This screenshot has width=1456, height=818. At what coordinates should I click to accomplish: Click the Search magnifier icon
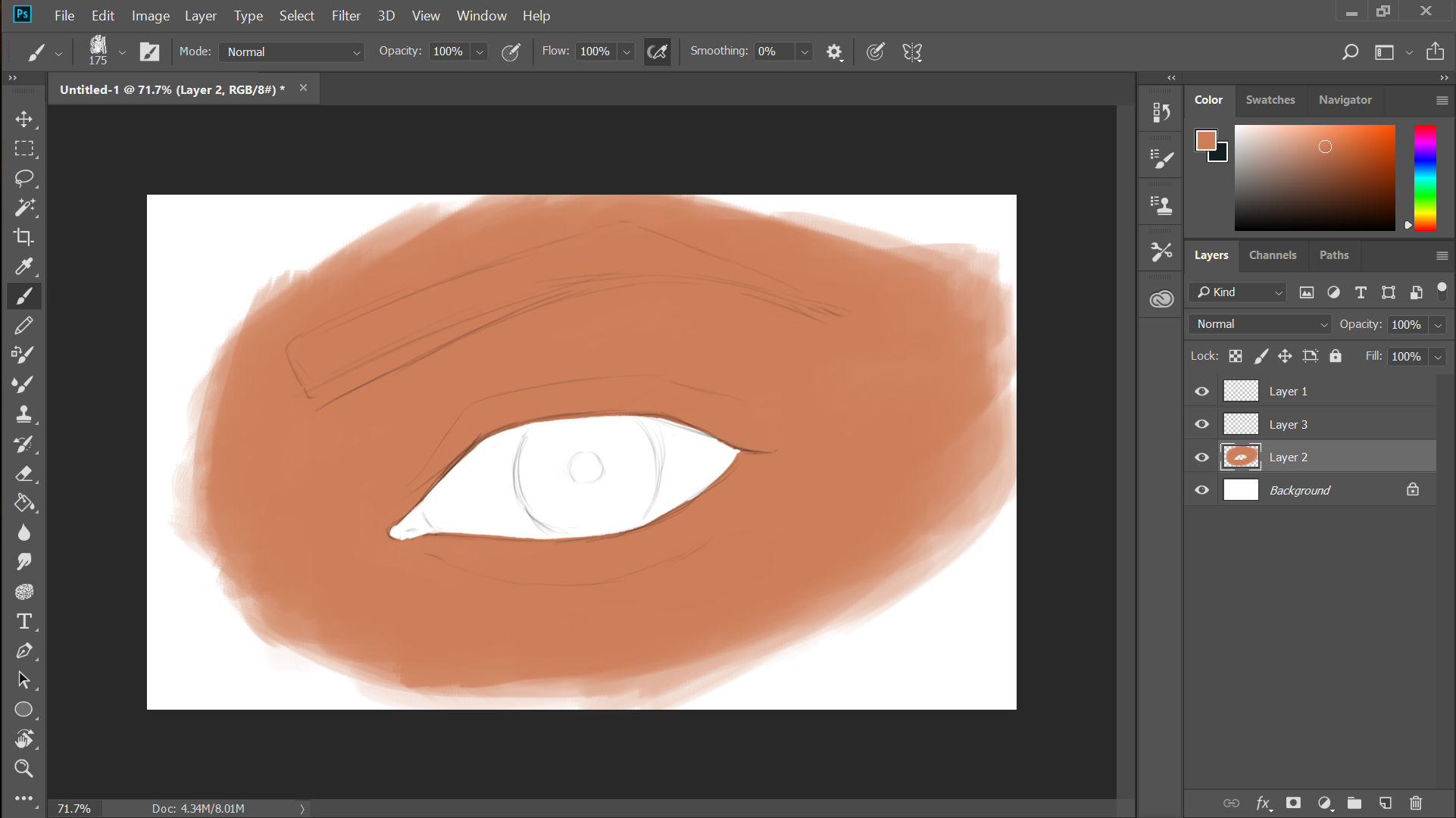tap(1350, 52)
